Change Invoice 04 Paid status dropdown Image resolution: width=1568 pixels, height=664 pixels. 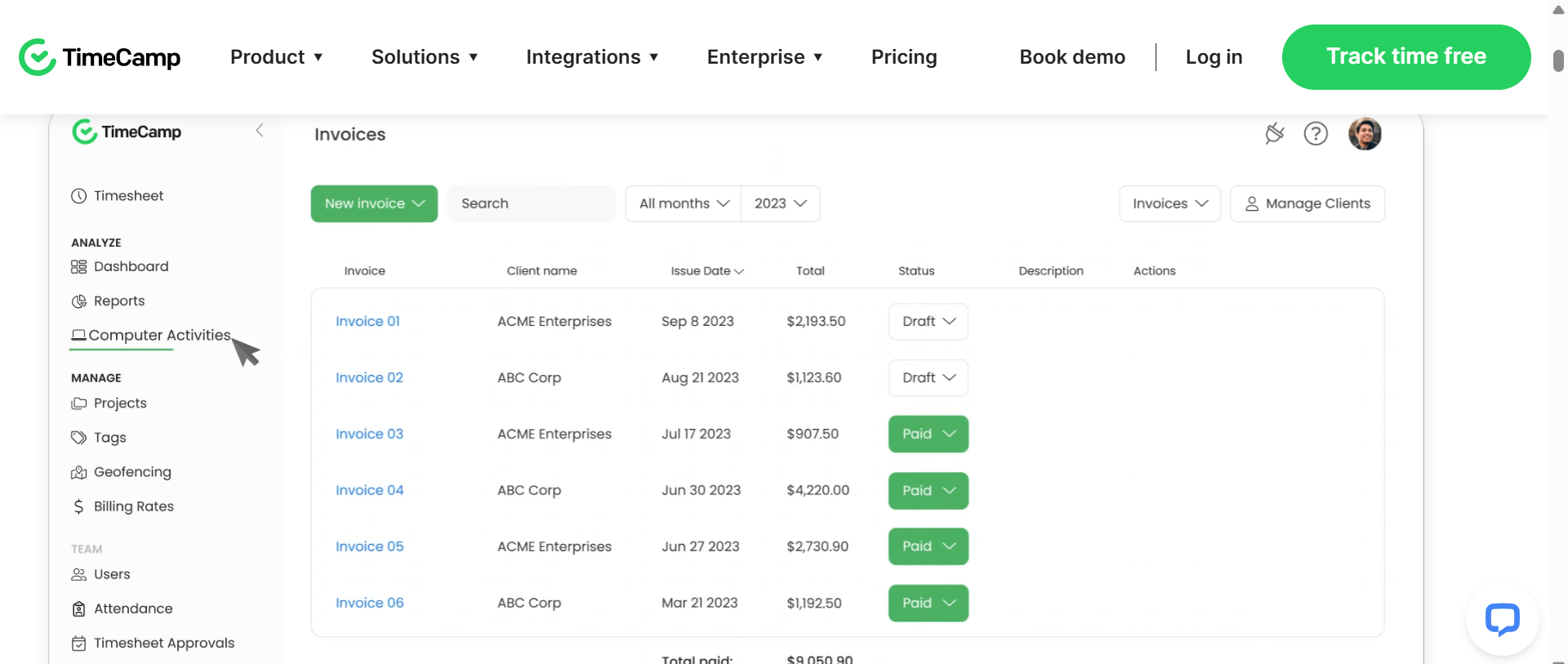tap(929, 491)
